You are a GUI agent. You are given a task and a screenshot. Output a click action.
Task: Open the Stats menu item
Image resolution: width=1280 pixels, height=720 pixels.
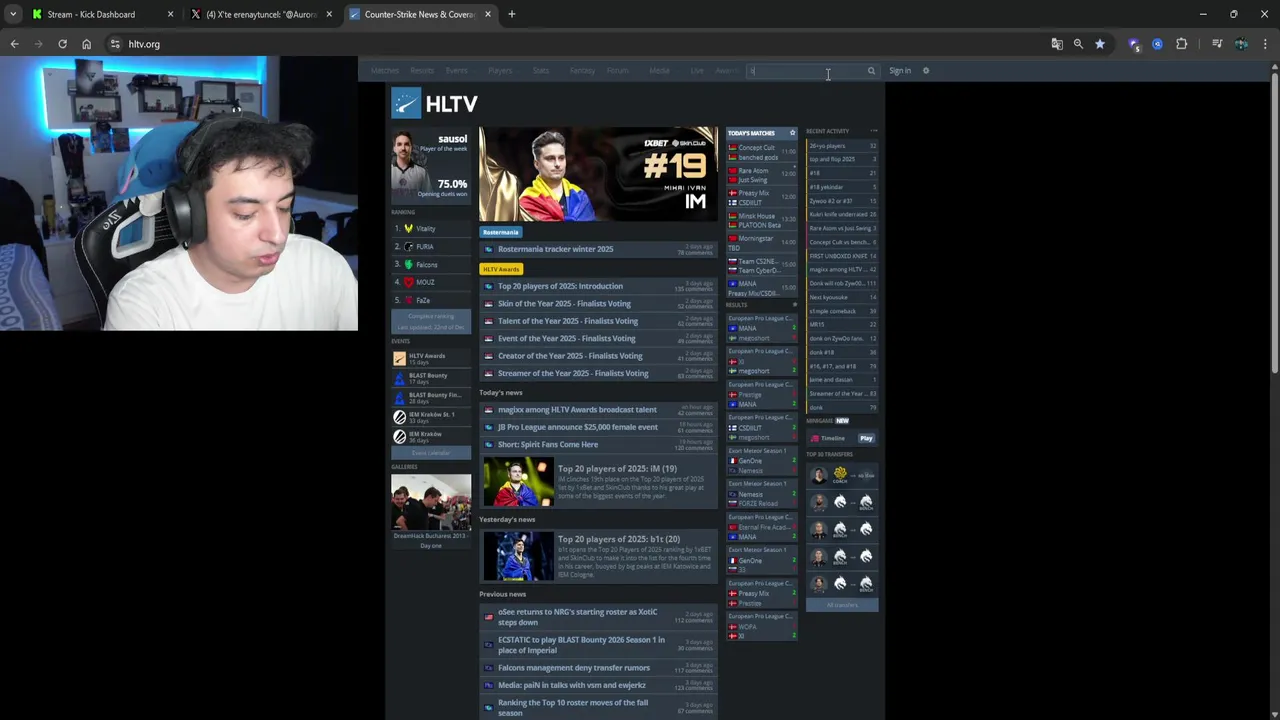pos(541,71)
